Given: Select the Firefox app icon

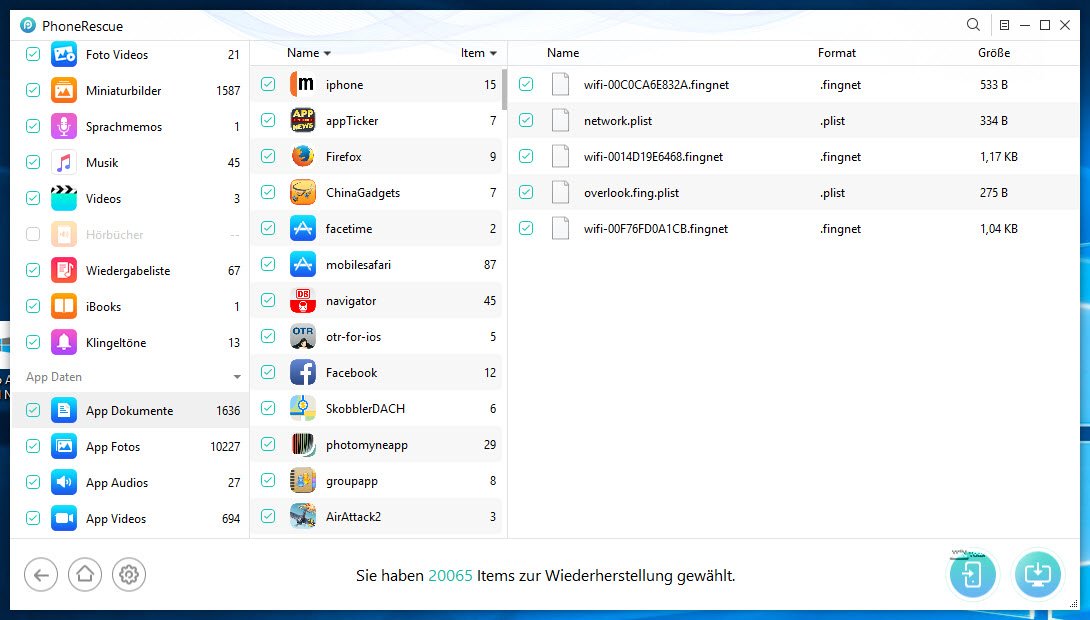Looking at the screenshot, I should tap(303, 156).
